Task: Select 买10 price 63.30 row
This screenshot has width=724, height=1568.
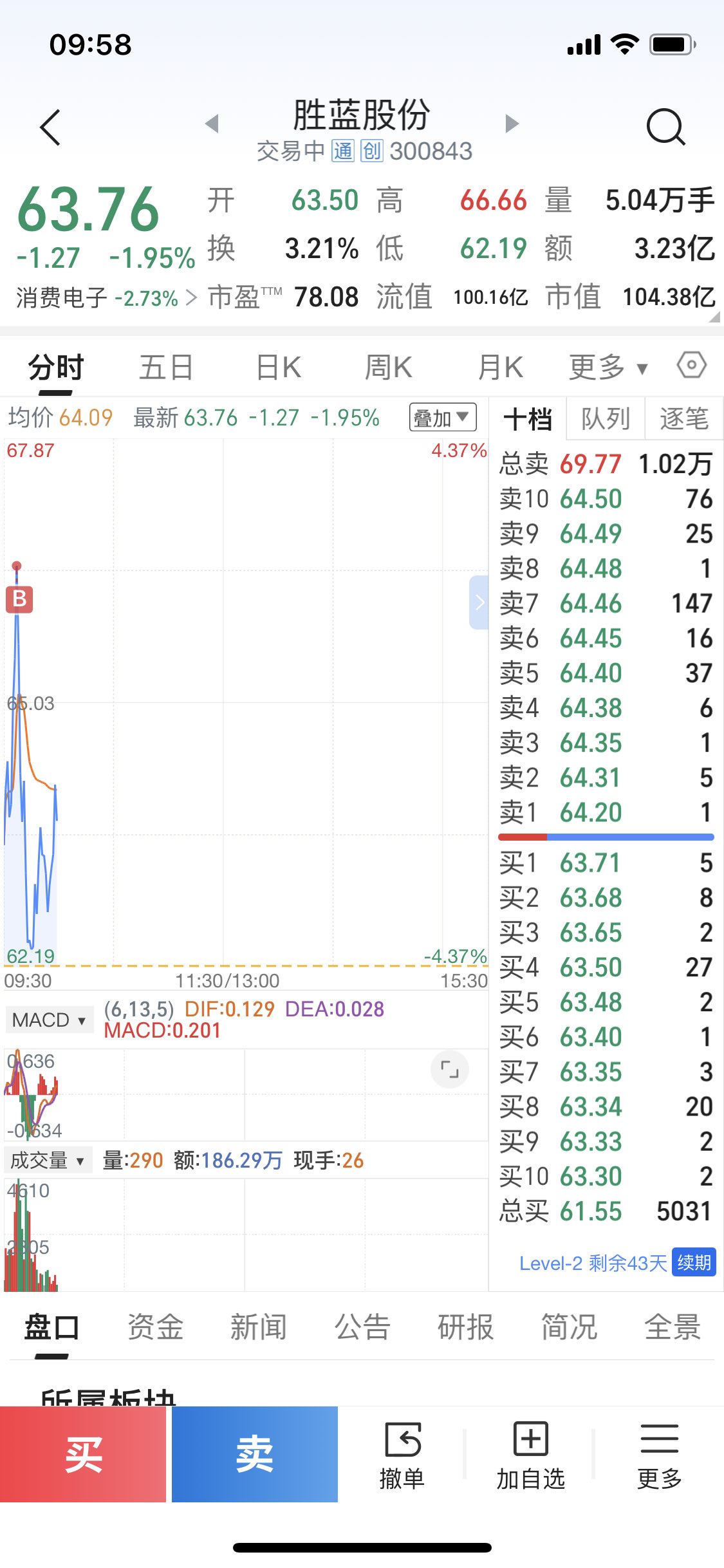Action: [606, 1176]
